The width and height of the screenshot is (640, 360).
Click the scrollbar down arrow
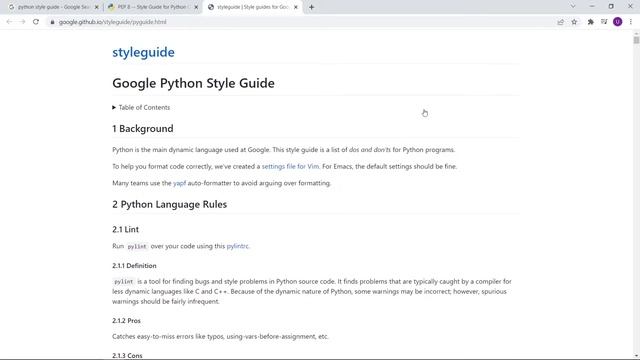pyautogui.click(x=636, y=356)
